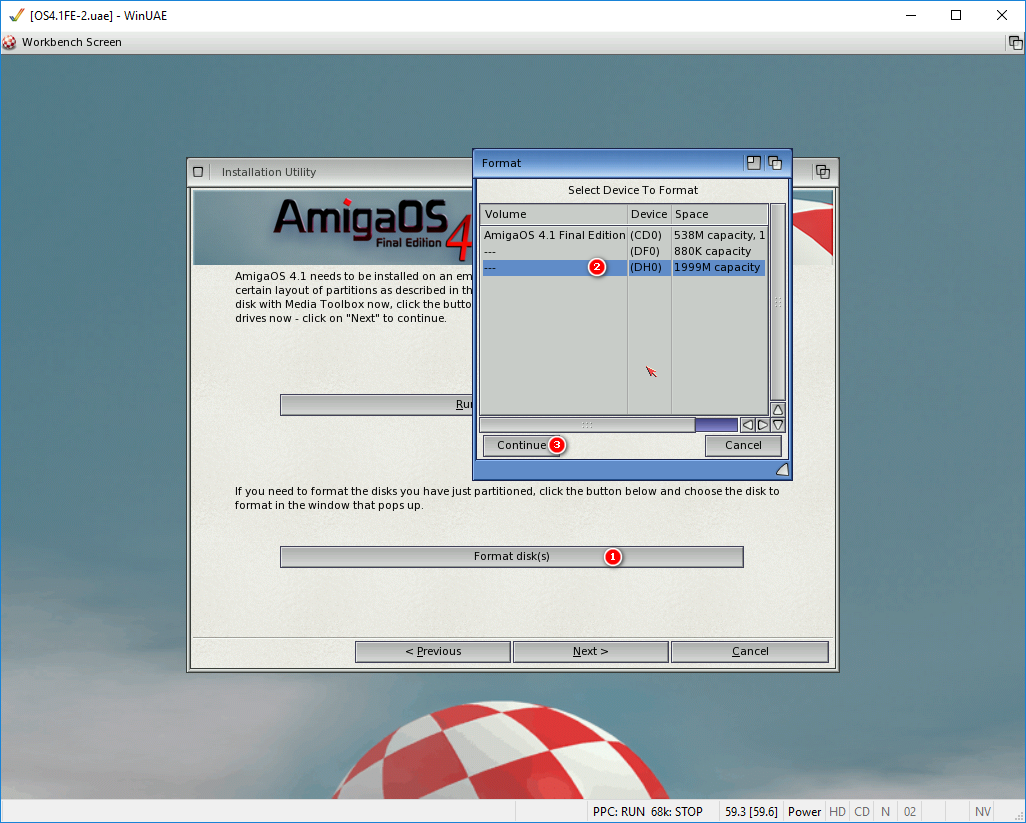
Task: Click the Workbench screen depth gadget
Action: 1015,42
